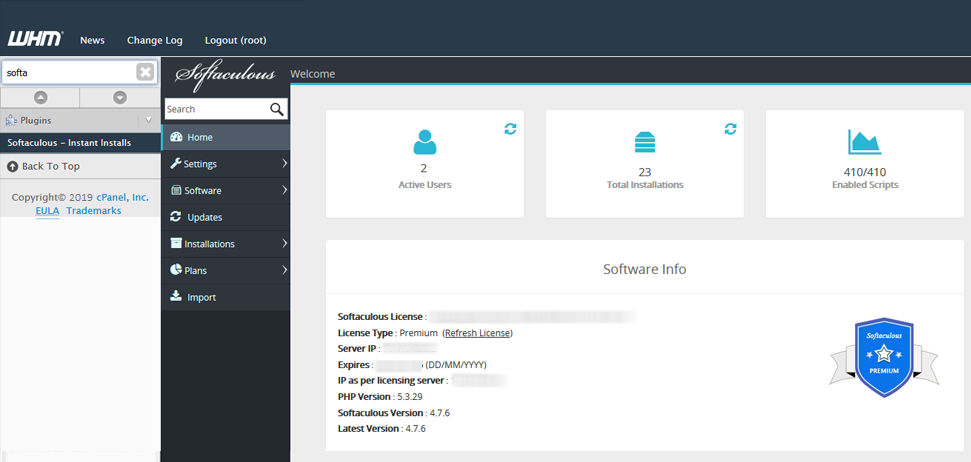The height and width of the screenshot is (462, 971).
Task: Click the magnifier search icon
Action: point(277,109)
